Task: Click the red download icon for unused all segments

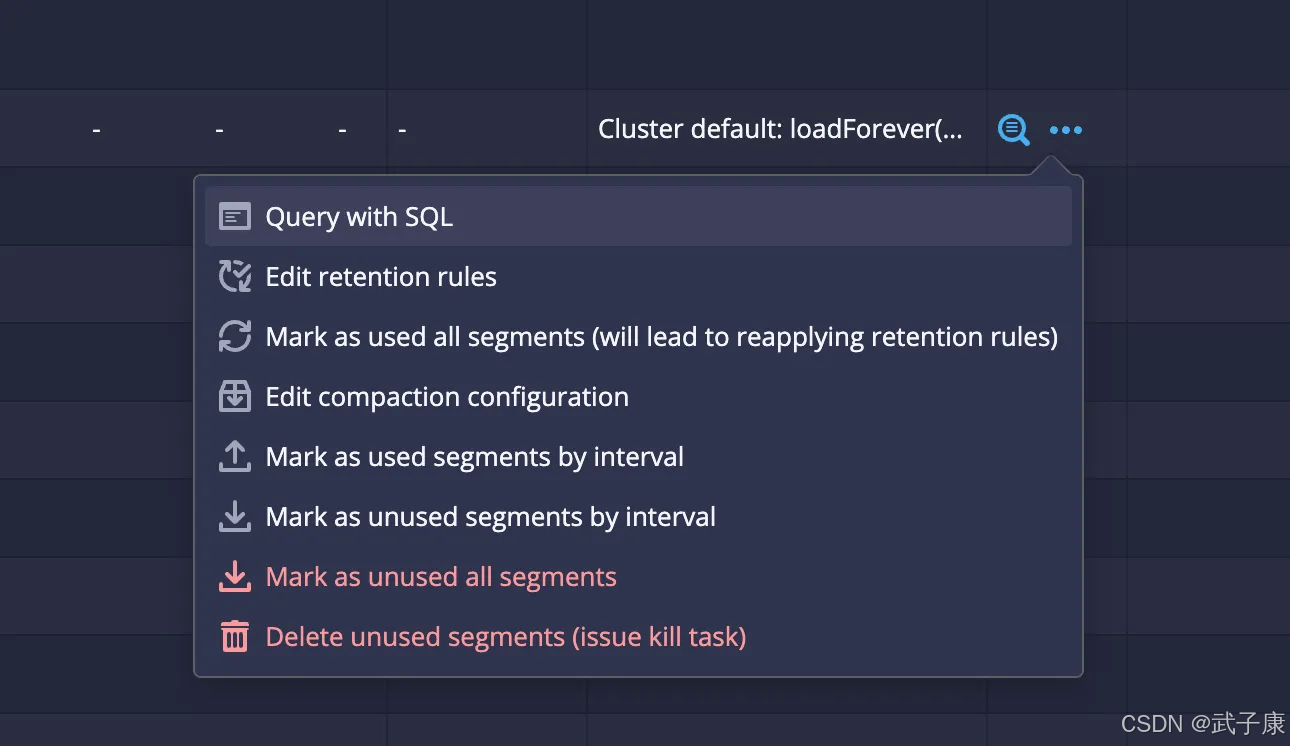Action: [x=235, y=577]
